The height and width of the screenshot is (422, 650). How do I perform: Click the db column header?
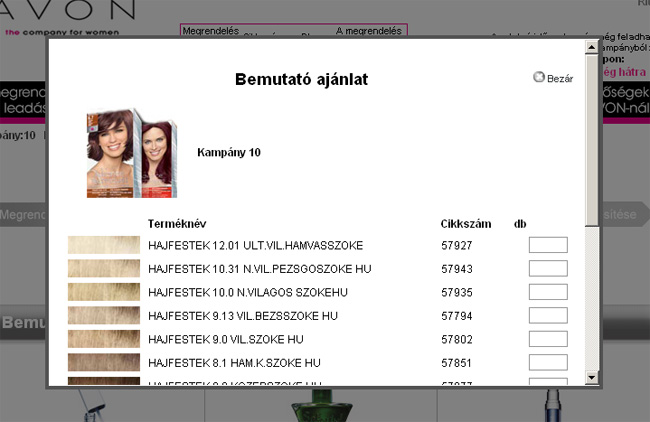coord(520,224)
